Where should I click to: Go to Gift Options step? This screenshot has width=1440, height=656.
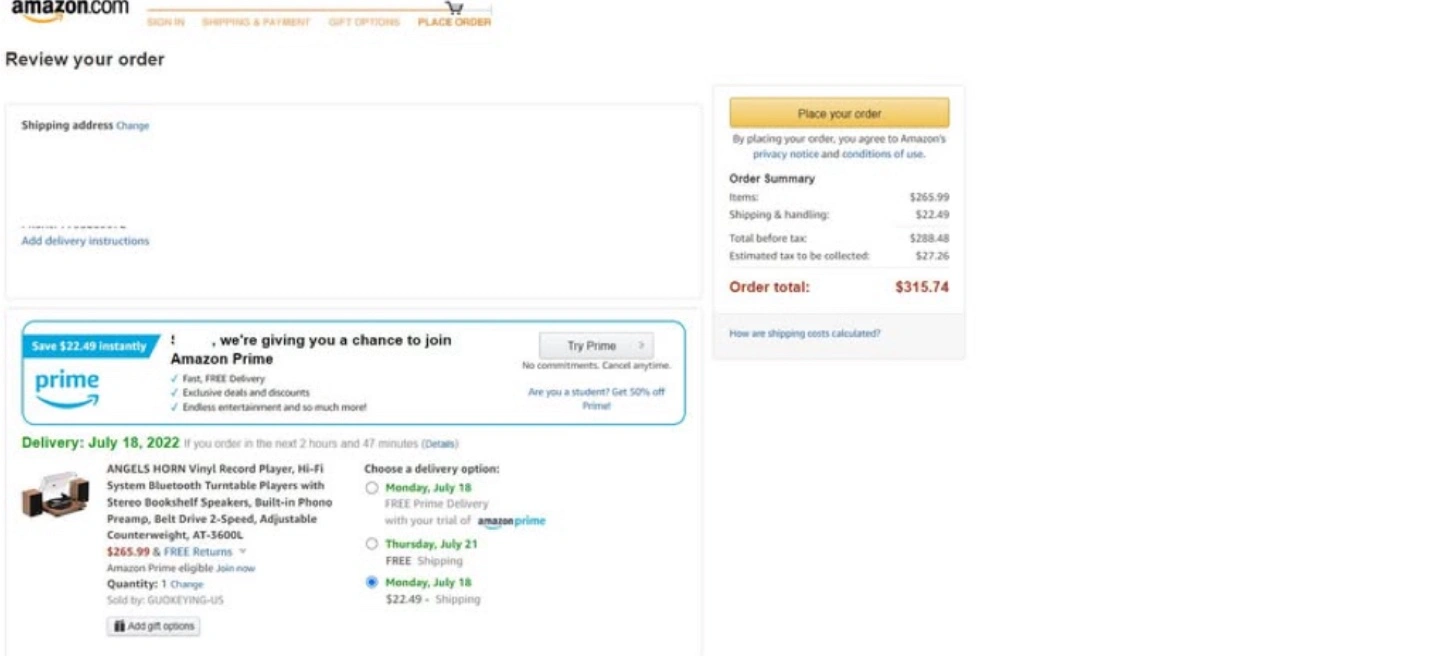tap(364, 22)
